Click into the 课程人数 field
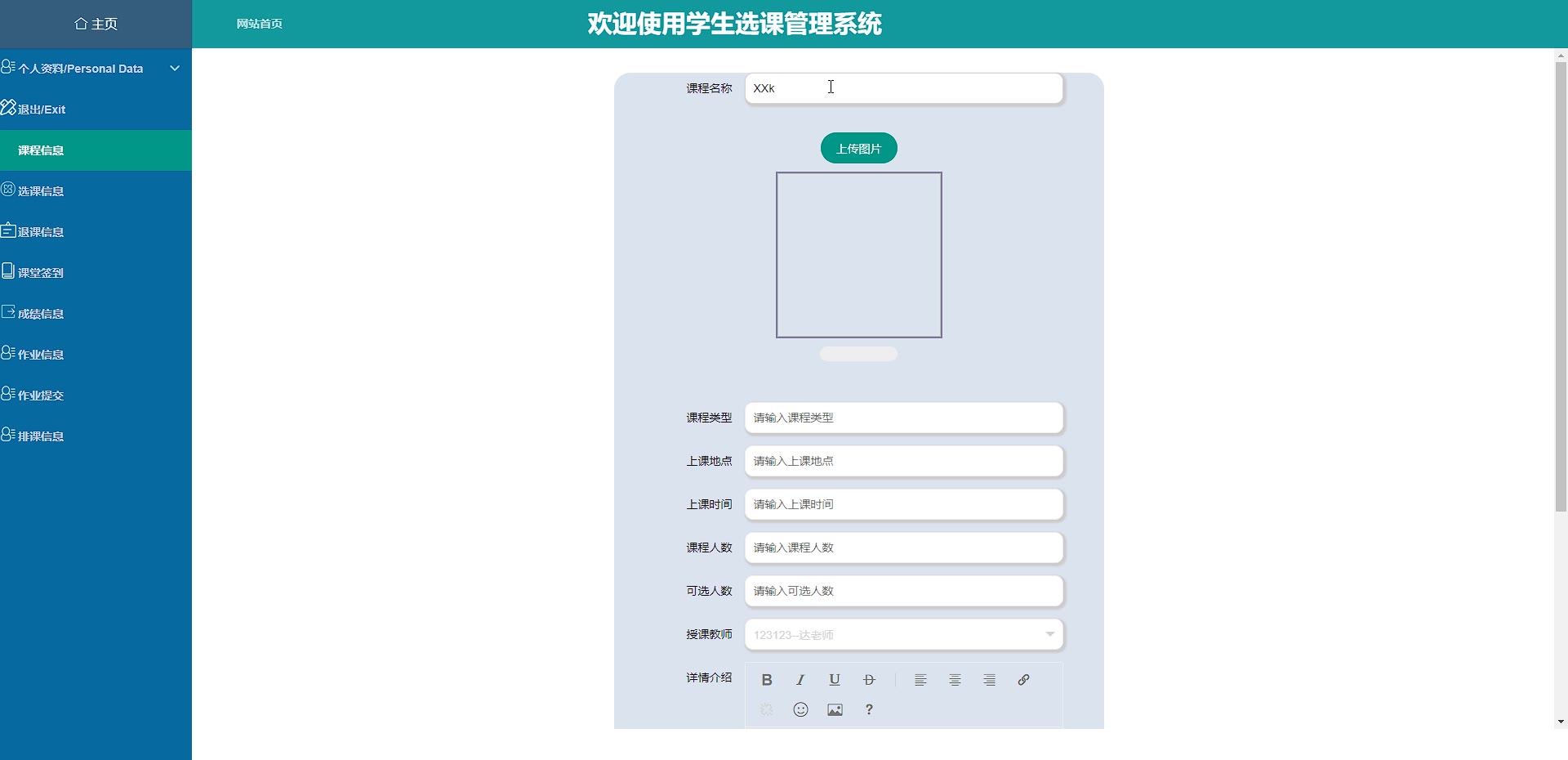 (904, 548)
